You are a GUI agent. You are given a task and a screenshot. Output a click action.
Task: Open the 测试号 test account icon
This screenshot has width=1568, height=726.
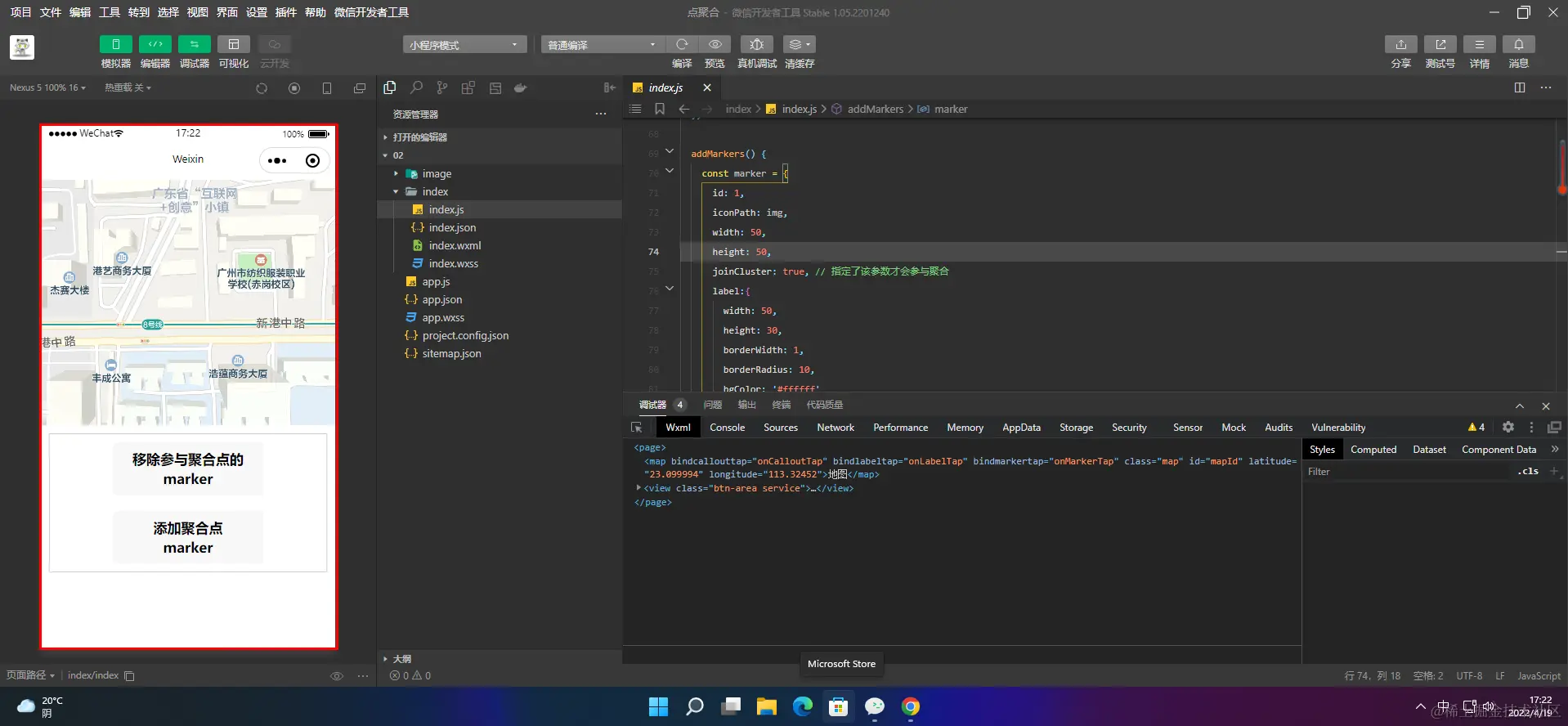click(x=1440, y=44)
